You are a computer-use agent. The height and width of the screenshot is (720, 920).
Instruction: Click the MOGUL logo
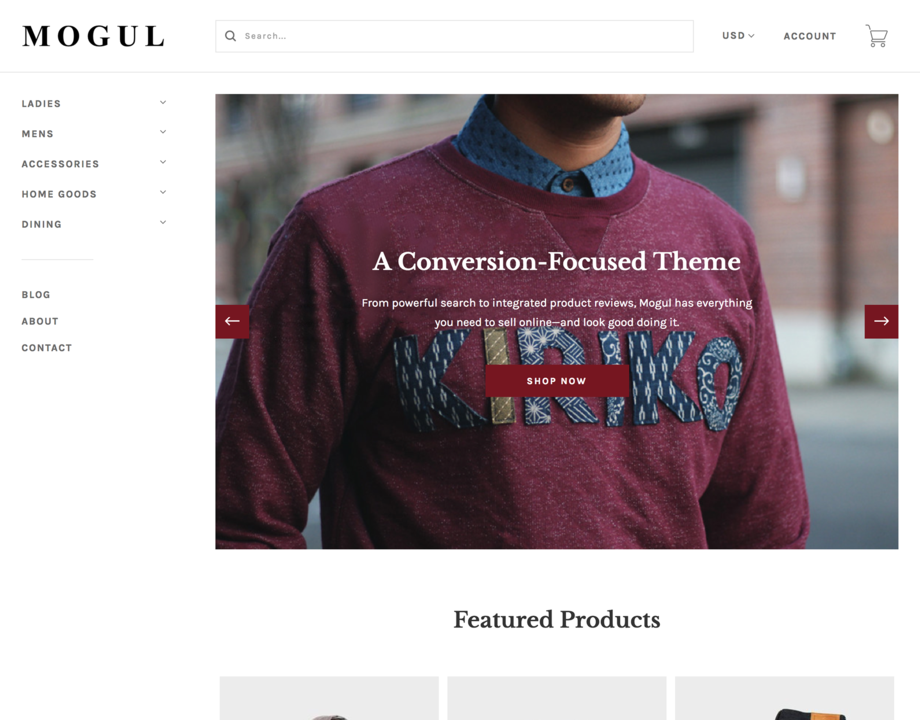(x=94, y=36)
